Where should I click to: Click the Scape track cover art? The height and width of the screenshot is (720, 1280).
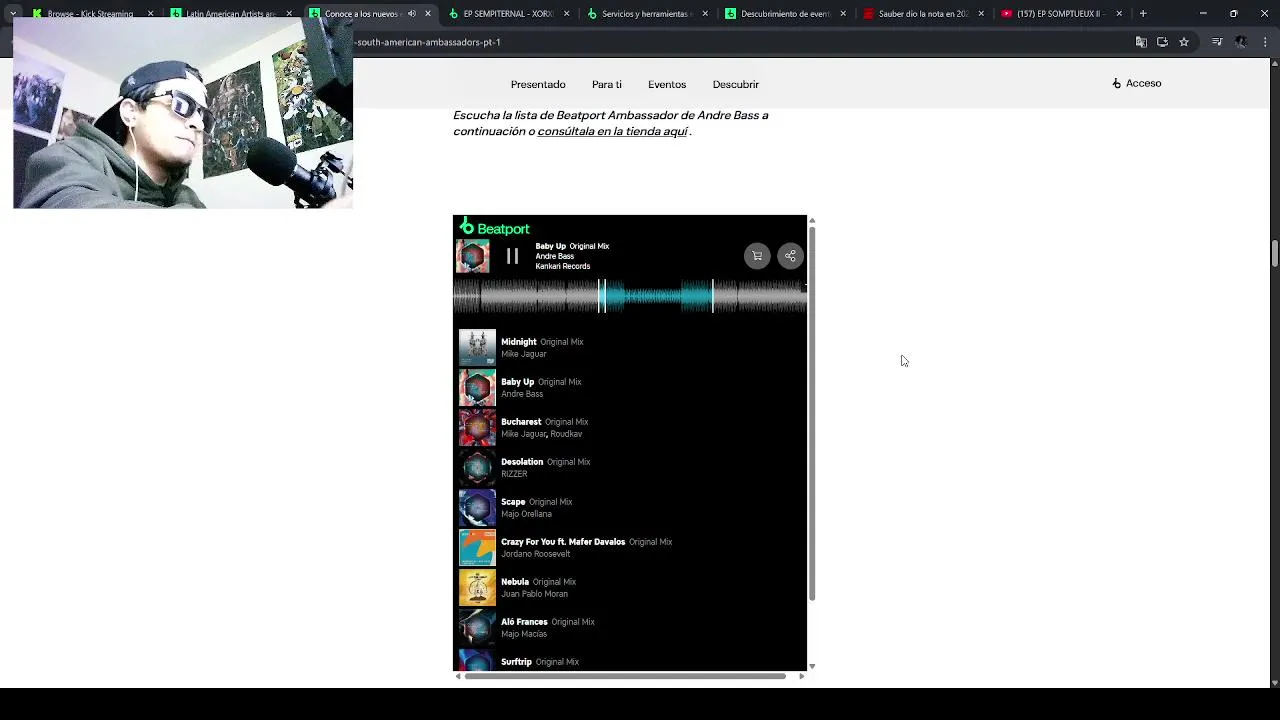(477, 507)
